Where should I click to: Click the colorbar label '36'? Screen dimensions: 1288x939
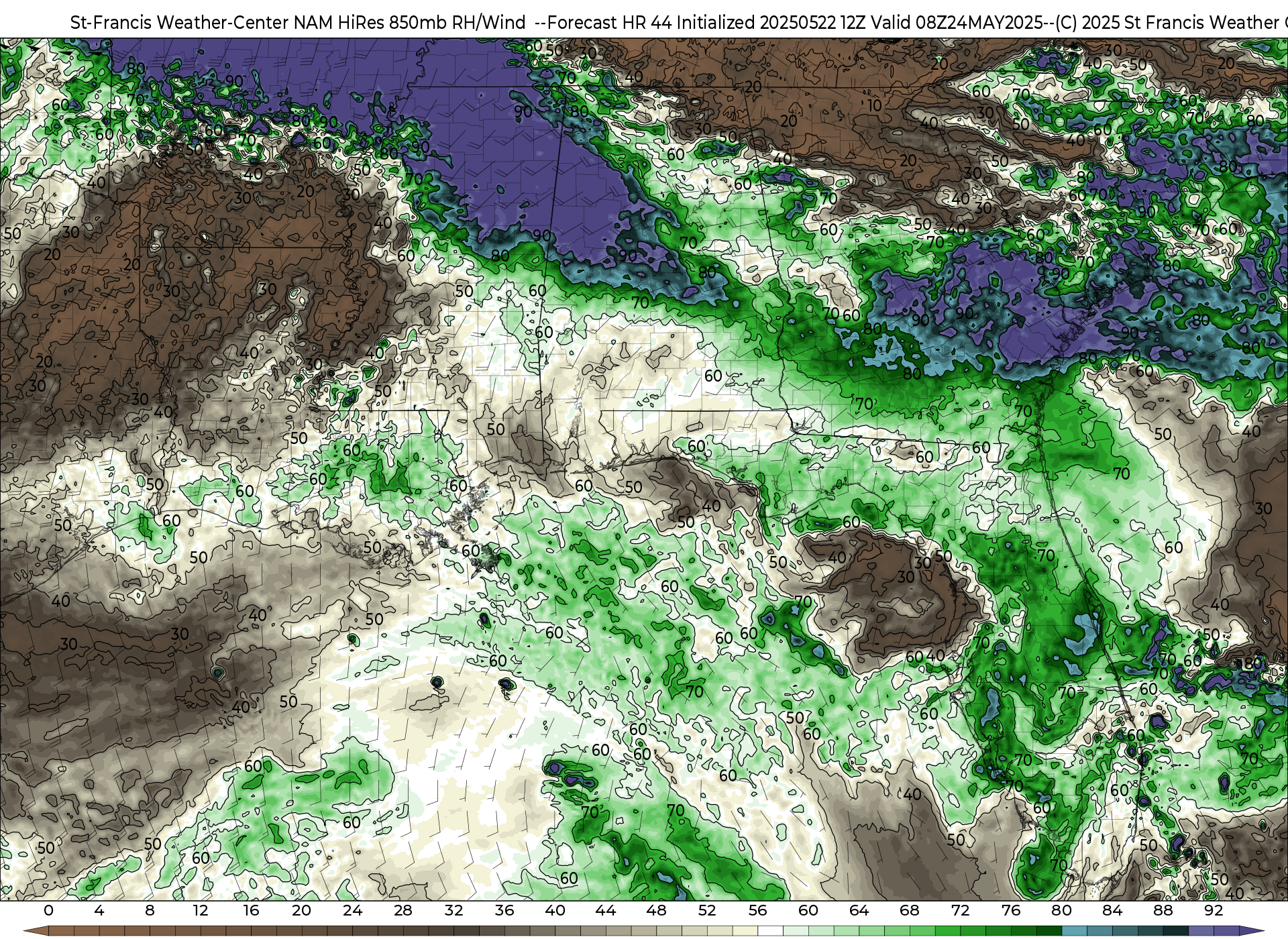point(504,910)
